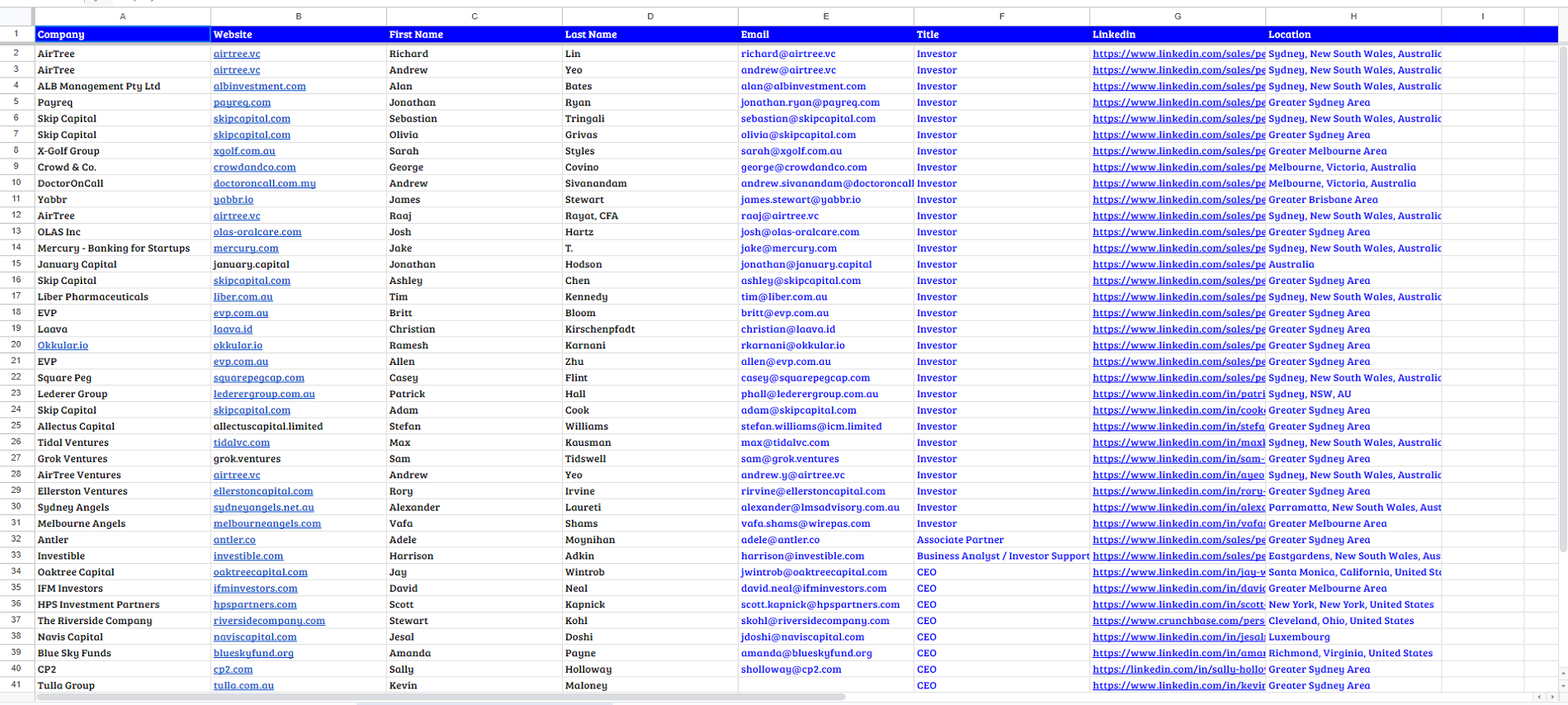This screenshot has width=1568, height=705.
Task: Select the Title header cell
Action: [x=1001, y=35]
